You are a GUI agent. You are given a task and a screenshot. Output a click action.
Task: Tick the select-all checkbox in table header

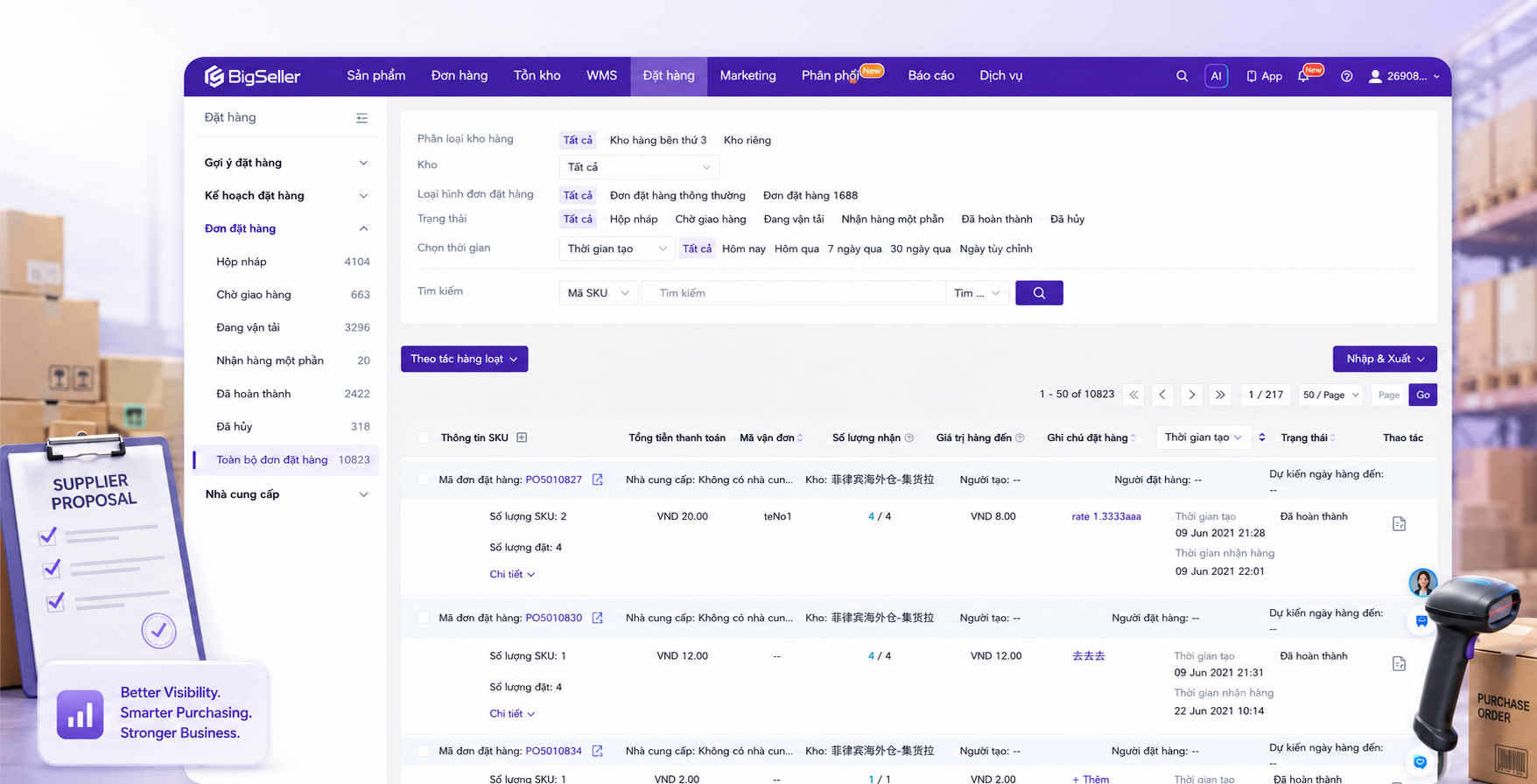tap(424, 437)
